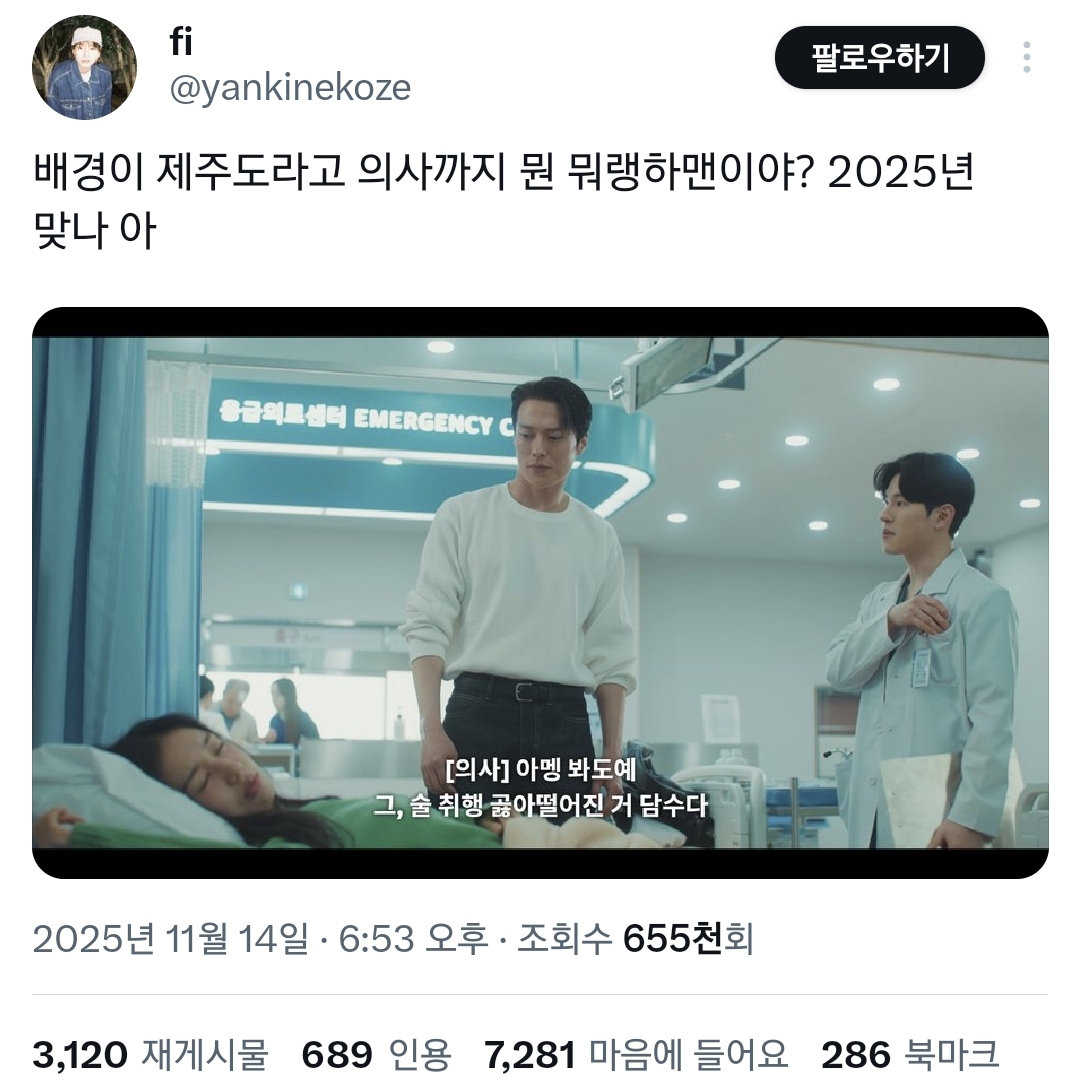Click the second tweet line 맞나 아
The width and height of the screenshot is (1080, 1085).
coord(95,230)
